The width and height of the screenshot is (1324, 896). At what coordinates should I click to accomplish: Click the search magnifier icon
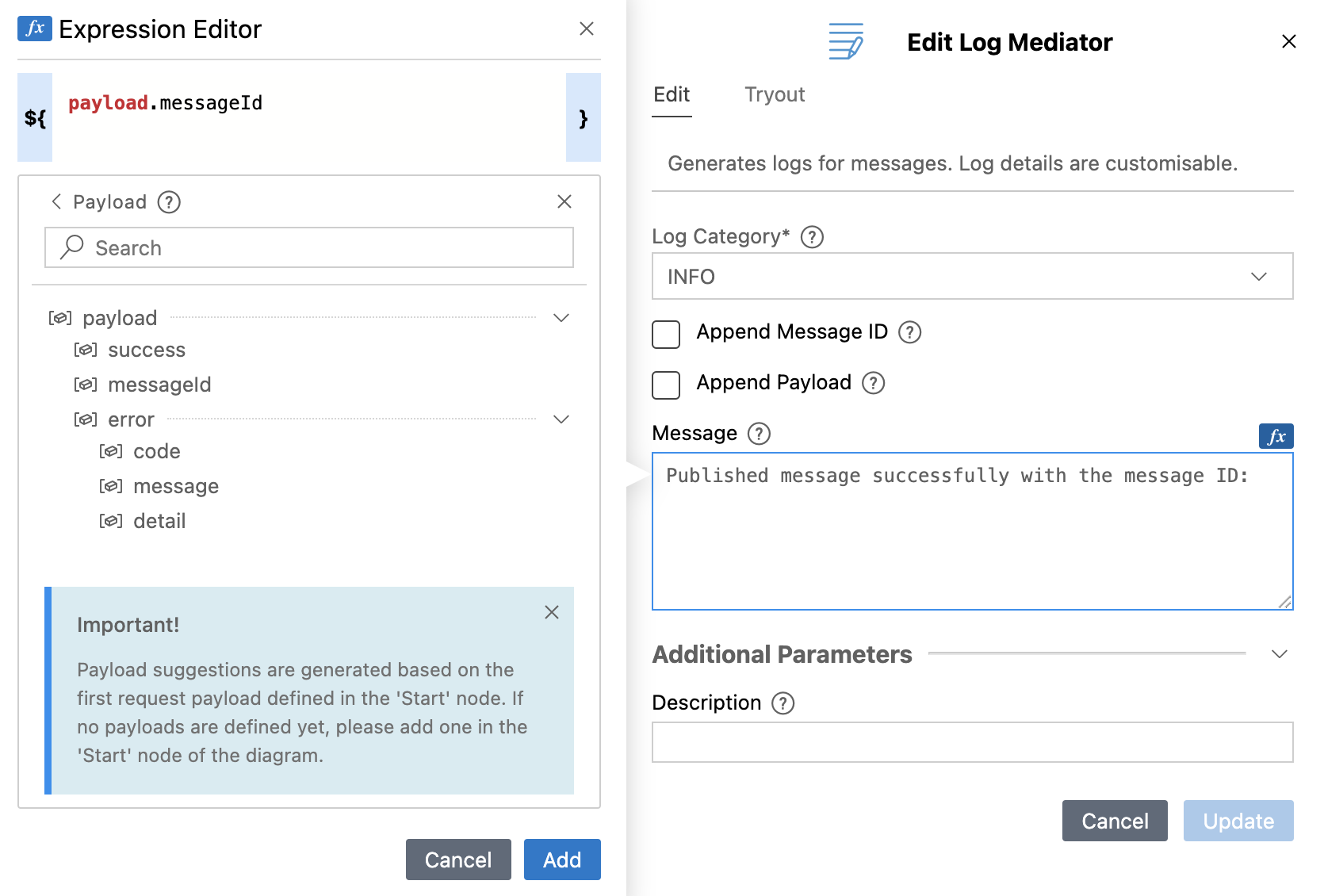72,247
